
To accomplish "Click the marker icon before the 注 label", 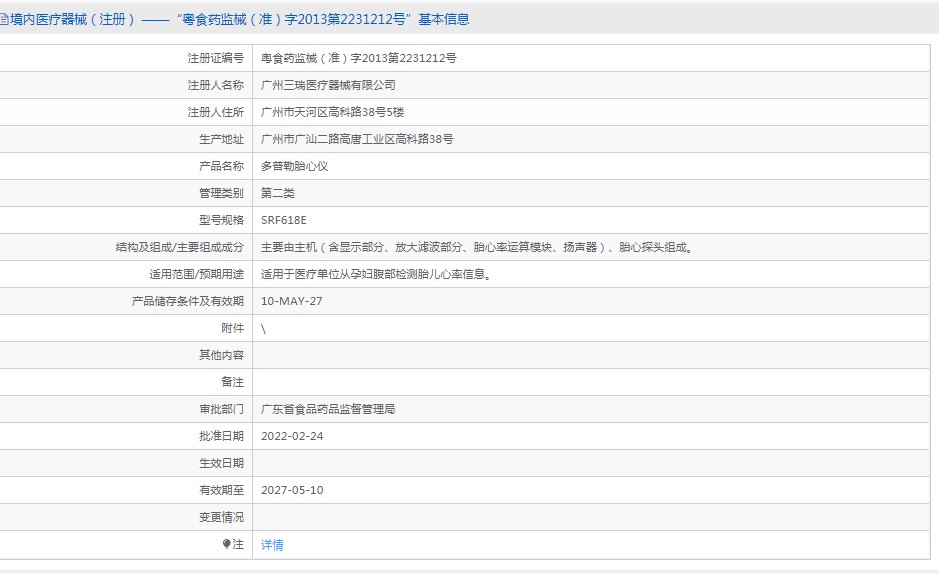I will (x=226, y=544).
